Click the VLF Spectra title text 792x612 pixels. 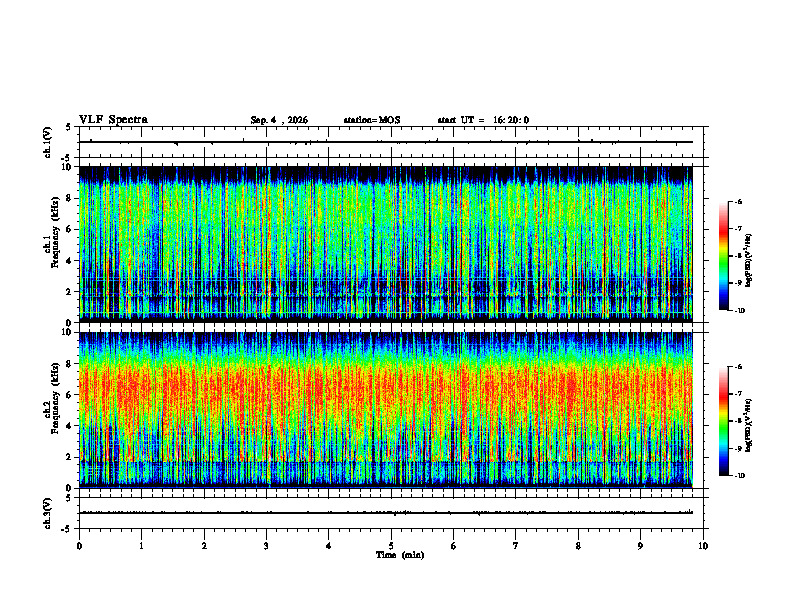[113, 120]
